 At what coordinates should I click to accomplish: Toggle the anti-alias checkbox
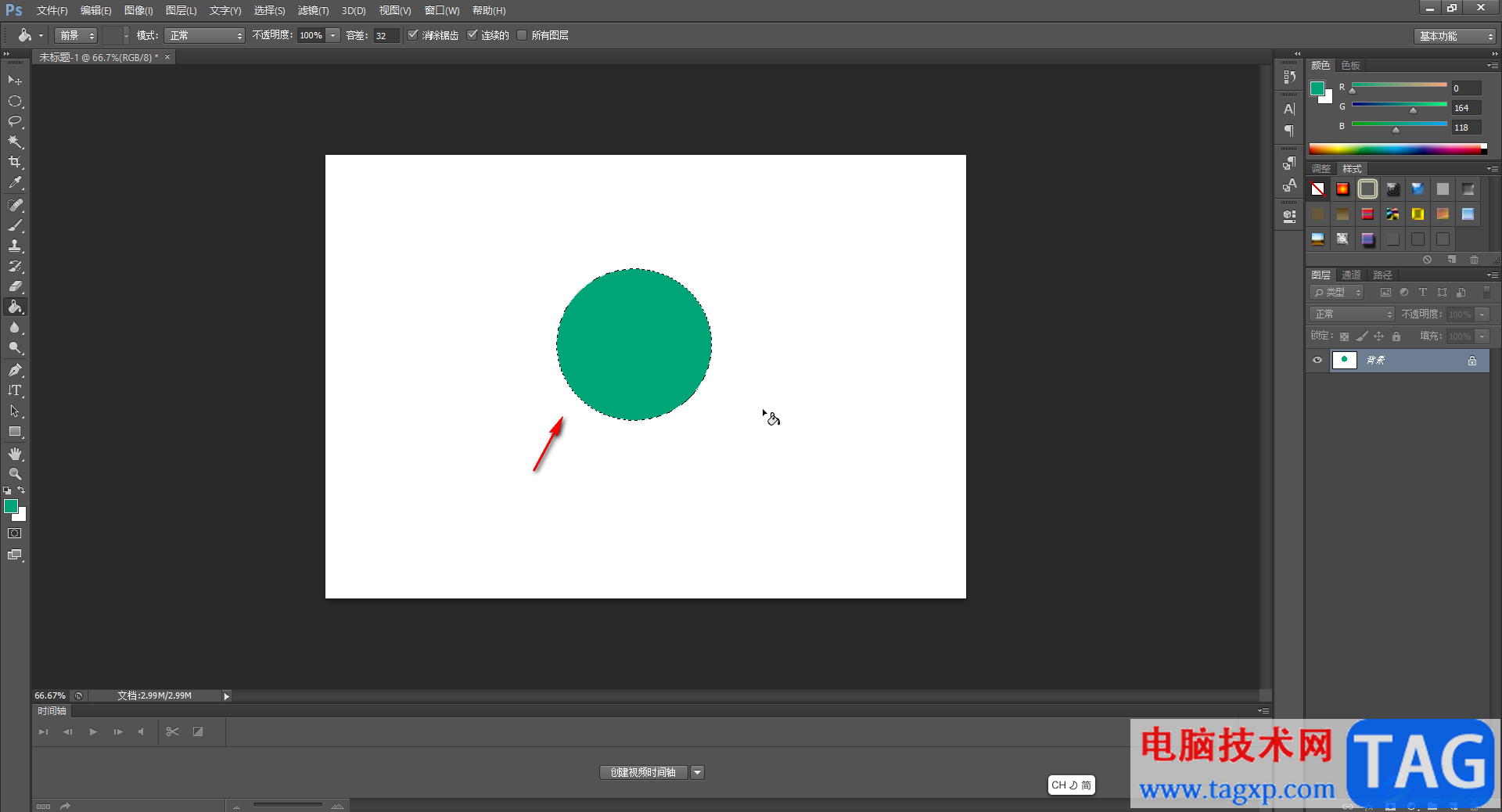(x=413, y=35)
